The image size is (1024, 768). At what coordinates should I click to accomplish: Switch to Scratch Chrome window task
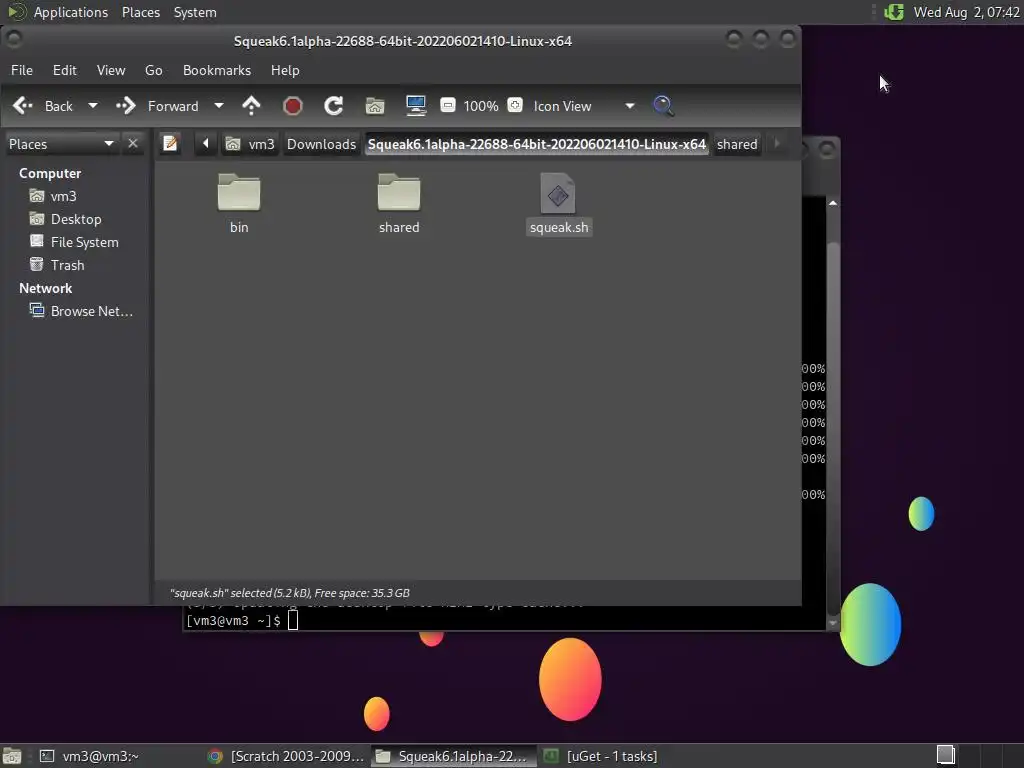(286, 756)
